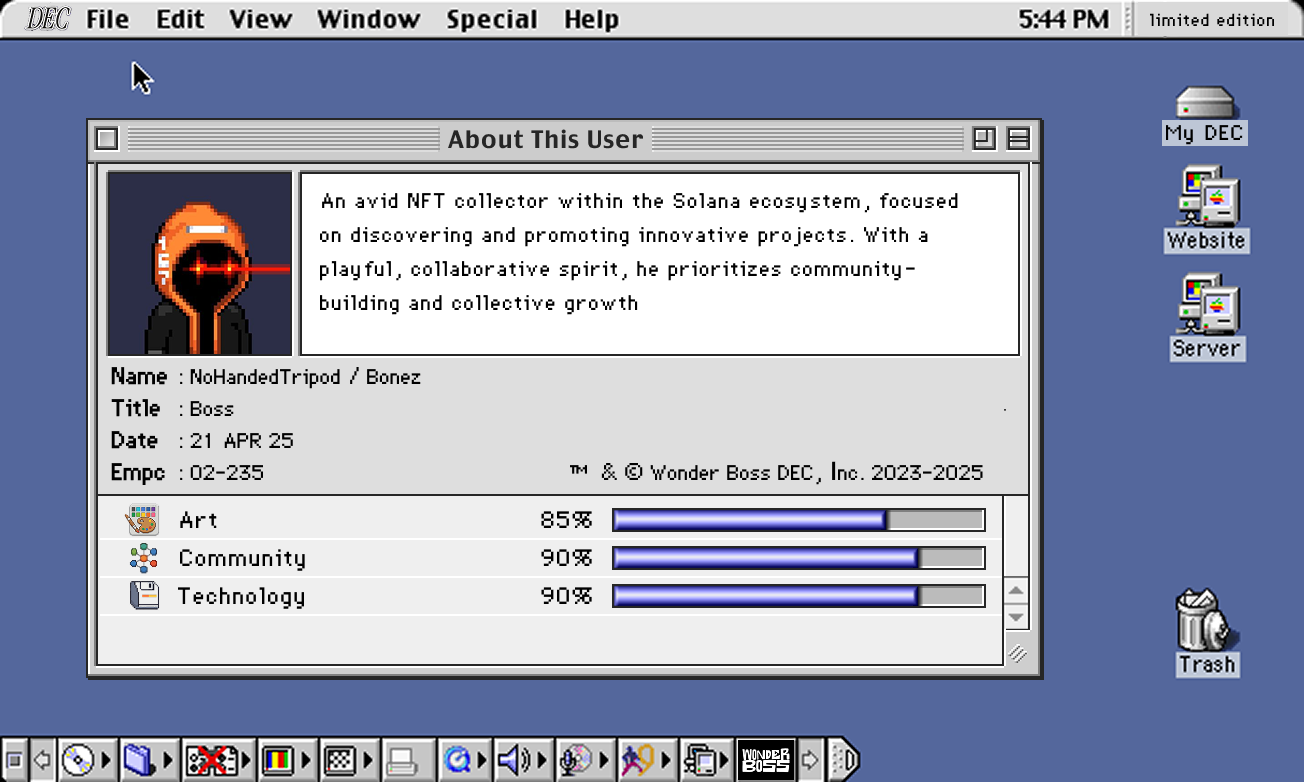
Task: Click the Art row label
Action: (198, 520)
